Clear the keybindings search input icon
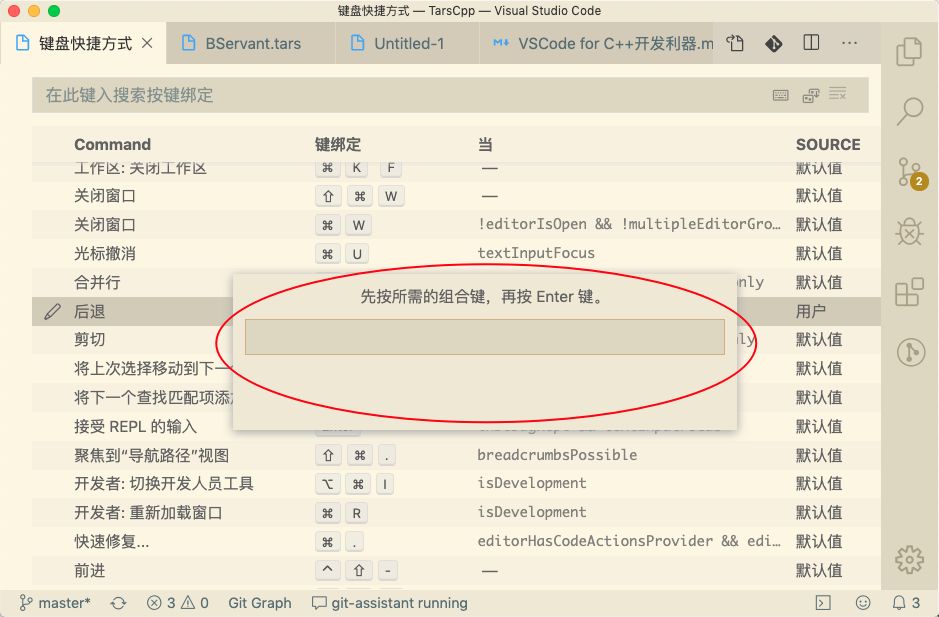Screen dimensions: 939x617 tap(840, 95)
